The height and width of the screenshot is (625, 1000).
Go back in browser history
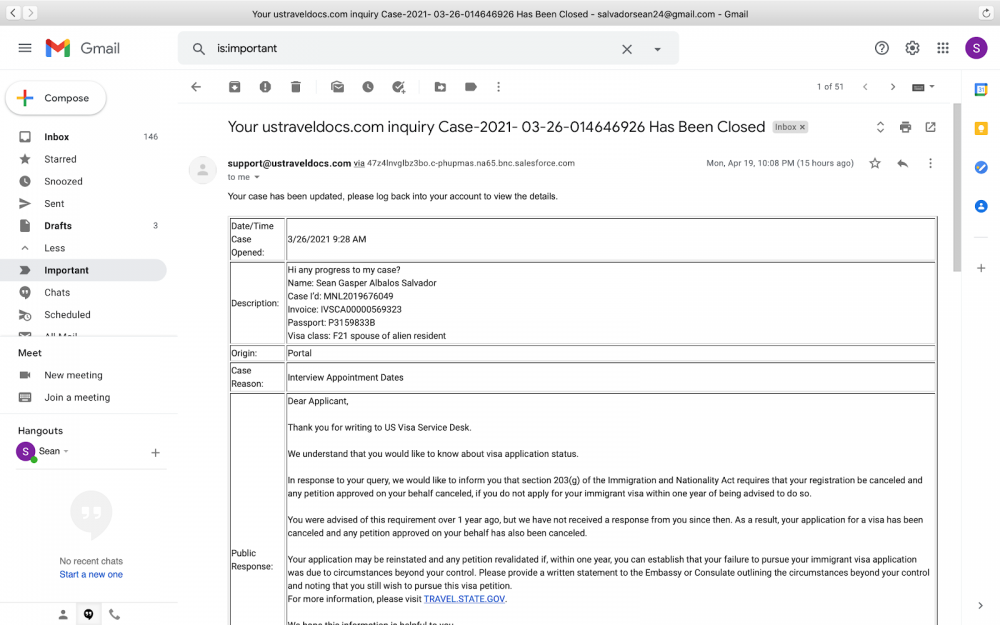coord(13,13)
